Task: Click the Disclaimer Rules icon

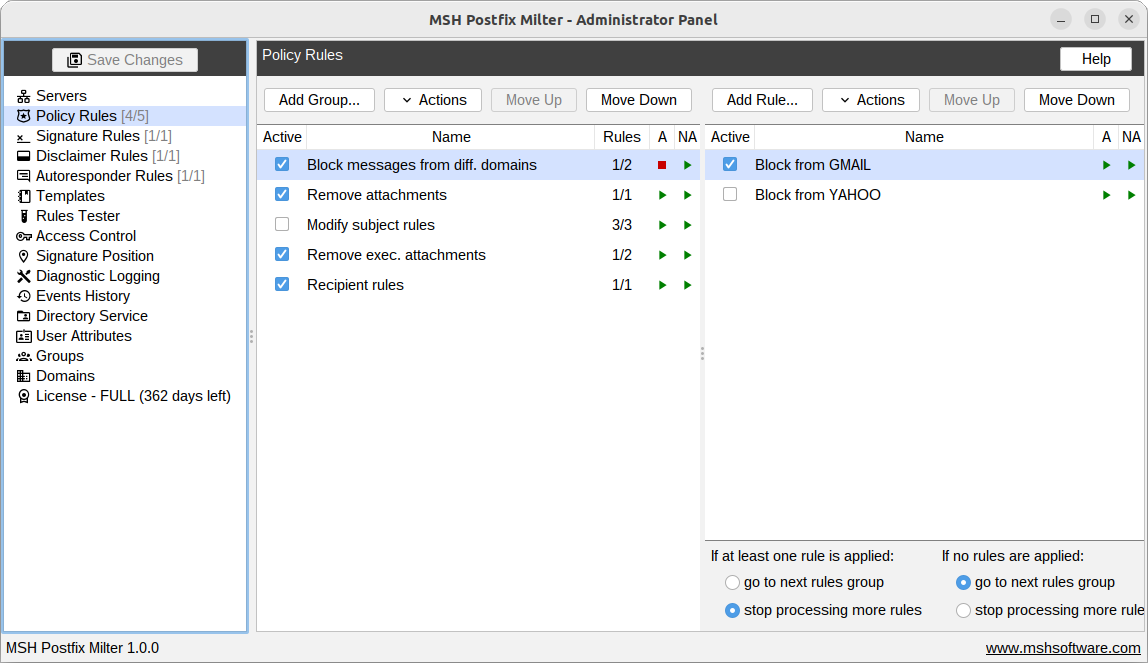Action: point(23,156)
